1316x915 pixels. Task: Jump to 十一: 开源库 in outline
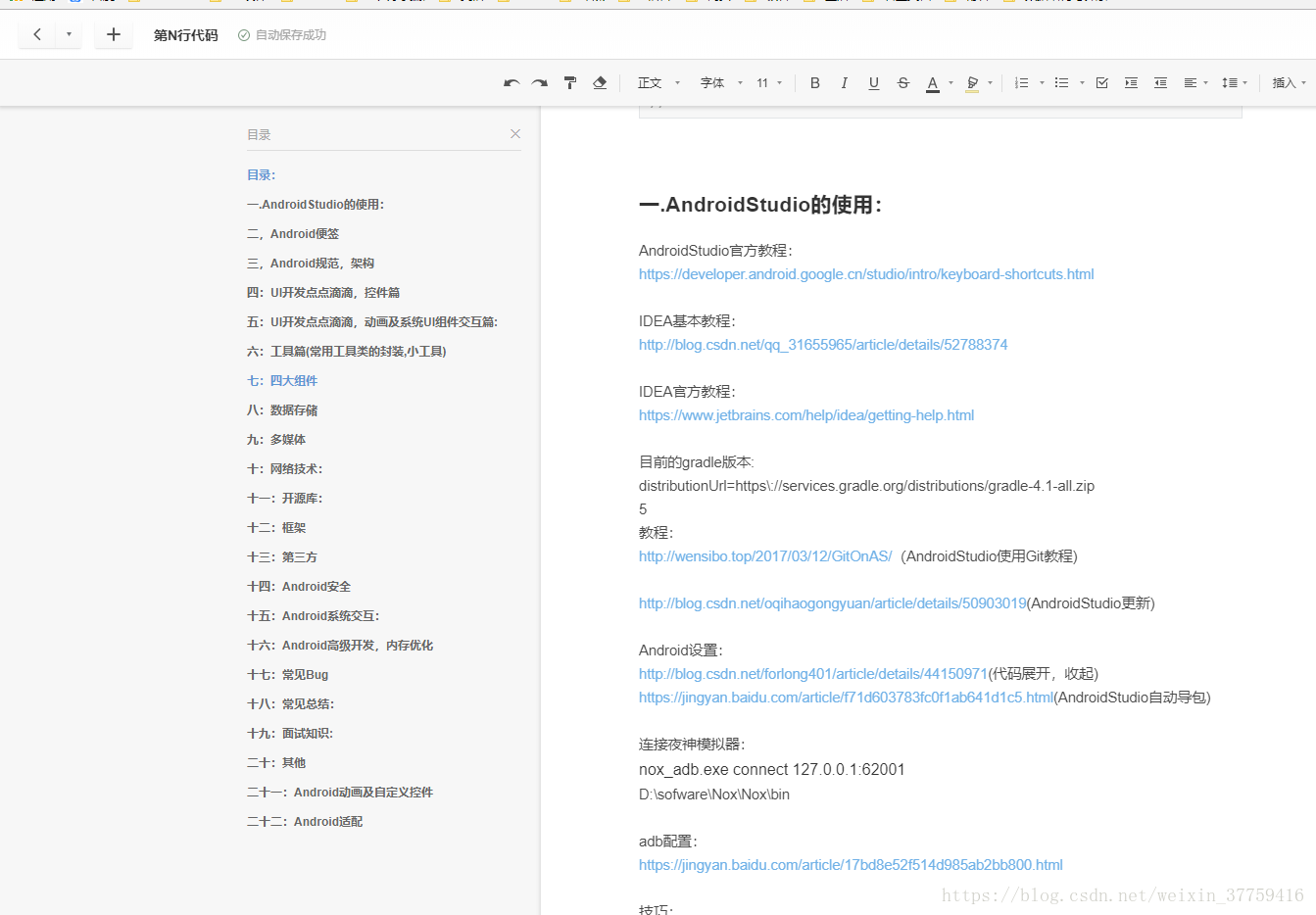tap(285, 499)
